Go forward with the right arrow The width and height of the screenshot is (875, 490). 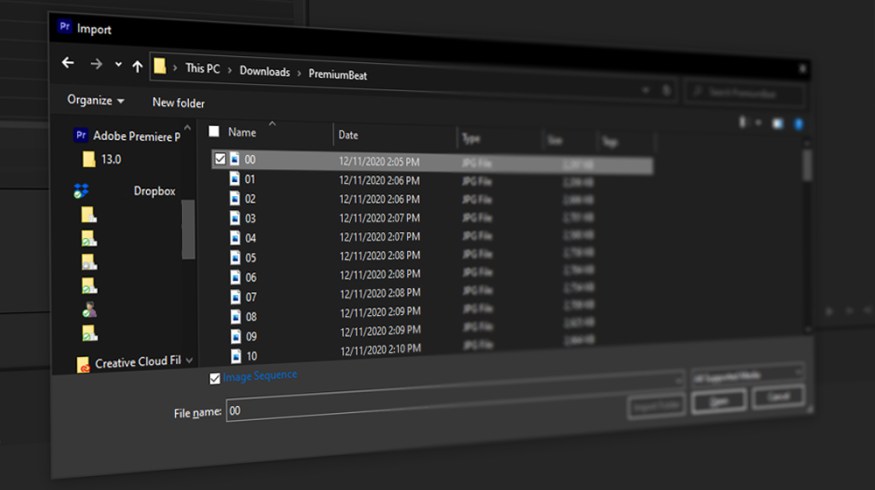tap(96, 64)
